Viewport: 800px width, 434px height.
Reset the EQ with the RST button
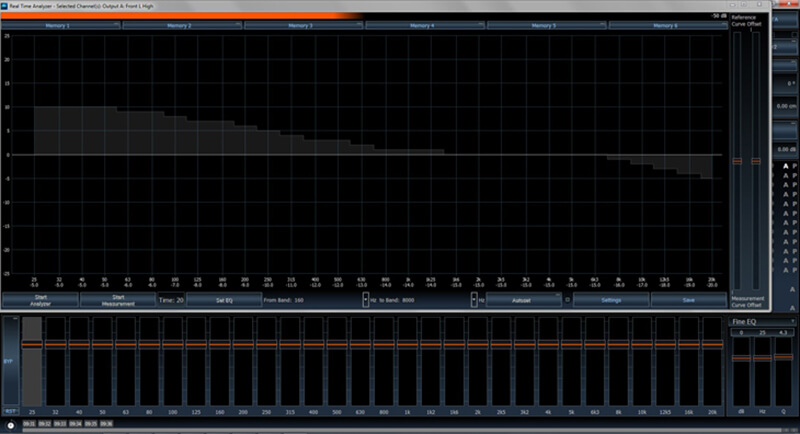coord(10,411)
